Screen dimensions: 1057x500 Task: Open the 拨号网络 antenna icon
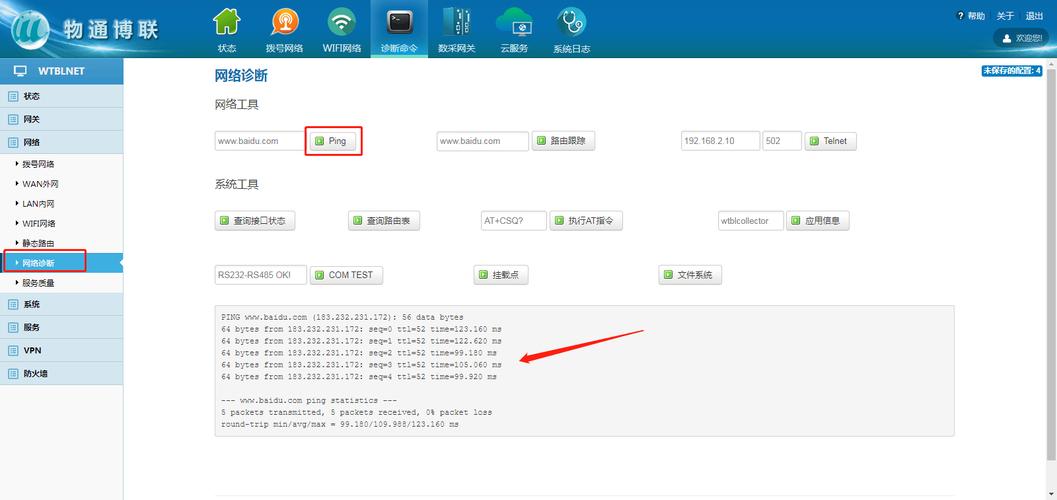[284, 22]
